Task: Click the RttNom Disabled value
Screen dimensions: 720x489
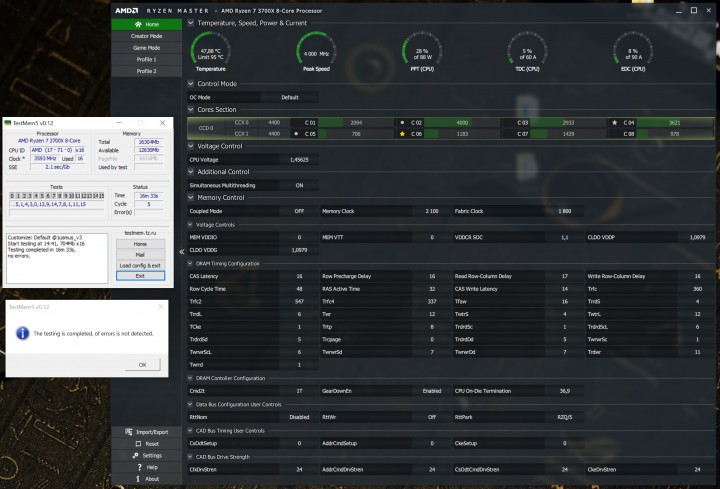Action: 299,417
